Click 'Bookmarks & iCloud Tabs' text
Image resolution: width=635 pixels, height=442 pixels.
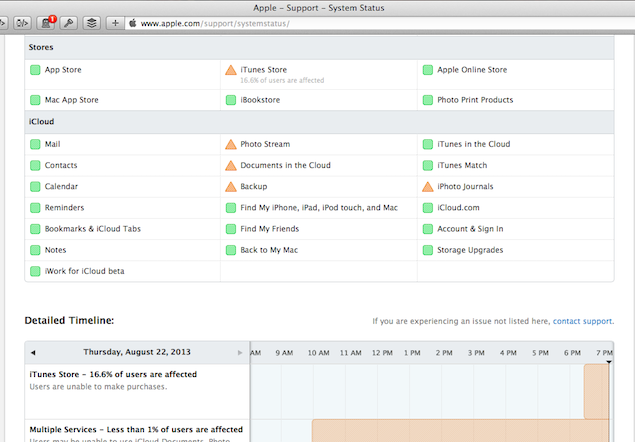point(93,229)
